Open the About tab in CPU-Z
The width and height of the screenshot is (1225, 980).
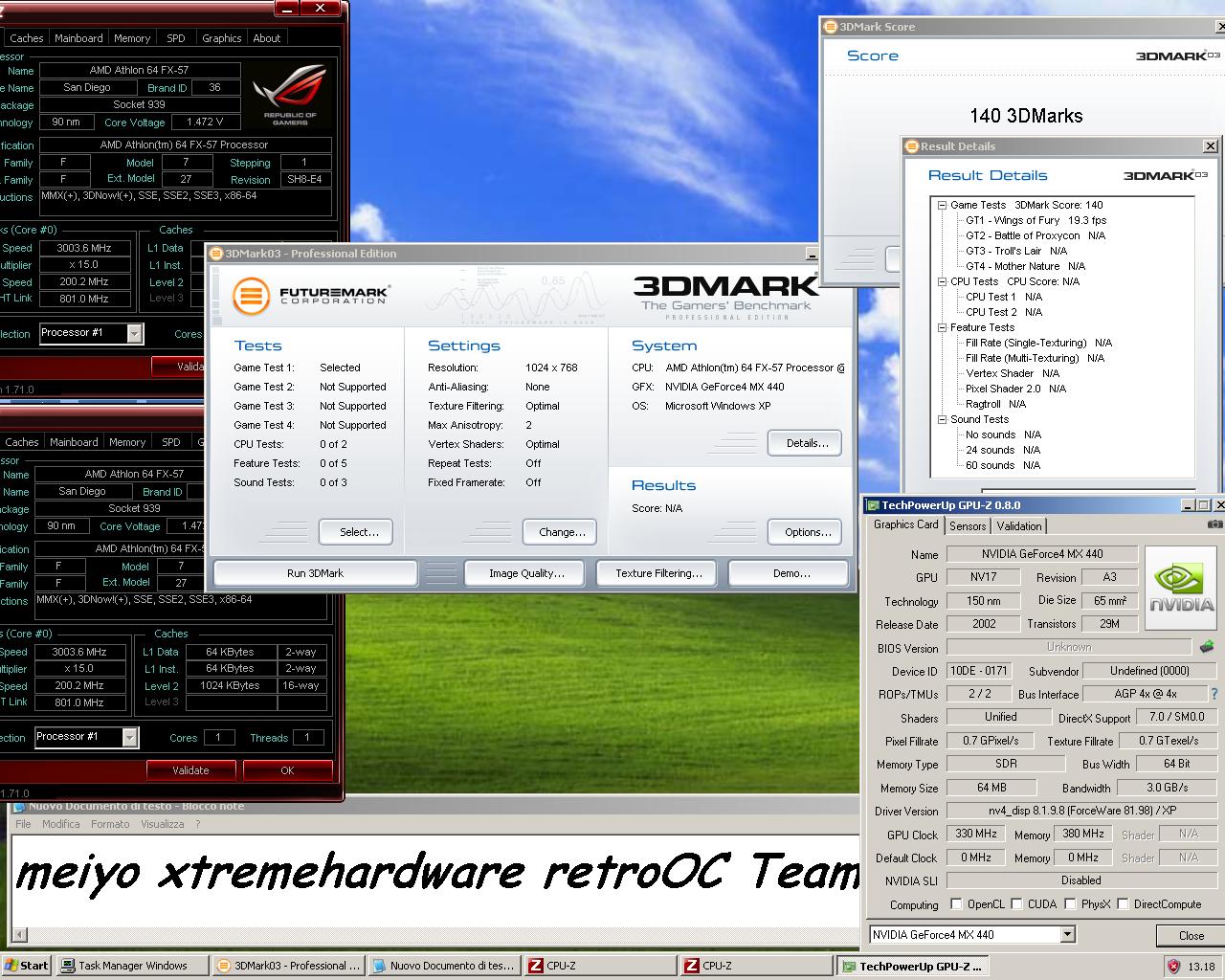[x=267, y=38]
